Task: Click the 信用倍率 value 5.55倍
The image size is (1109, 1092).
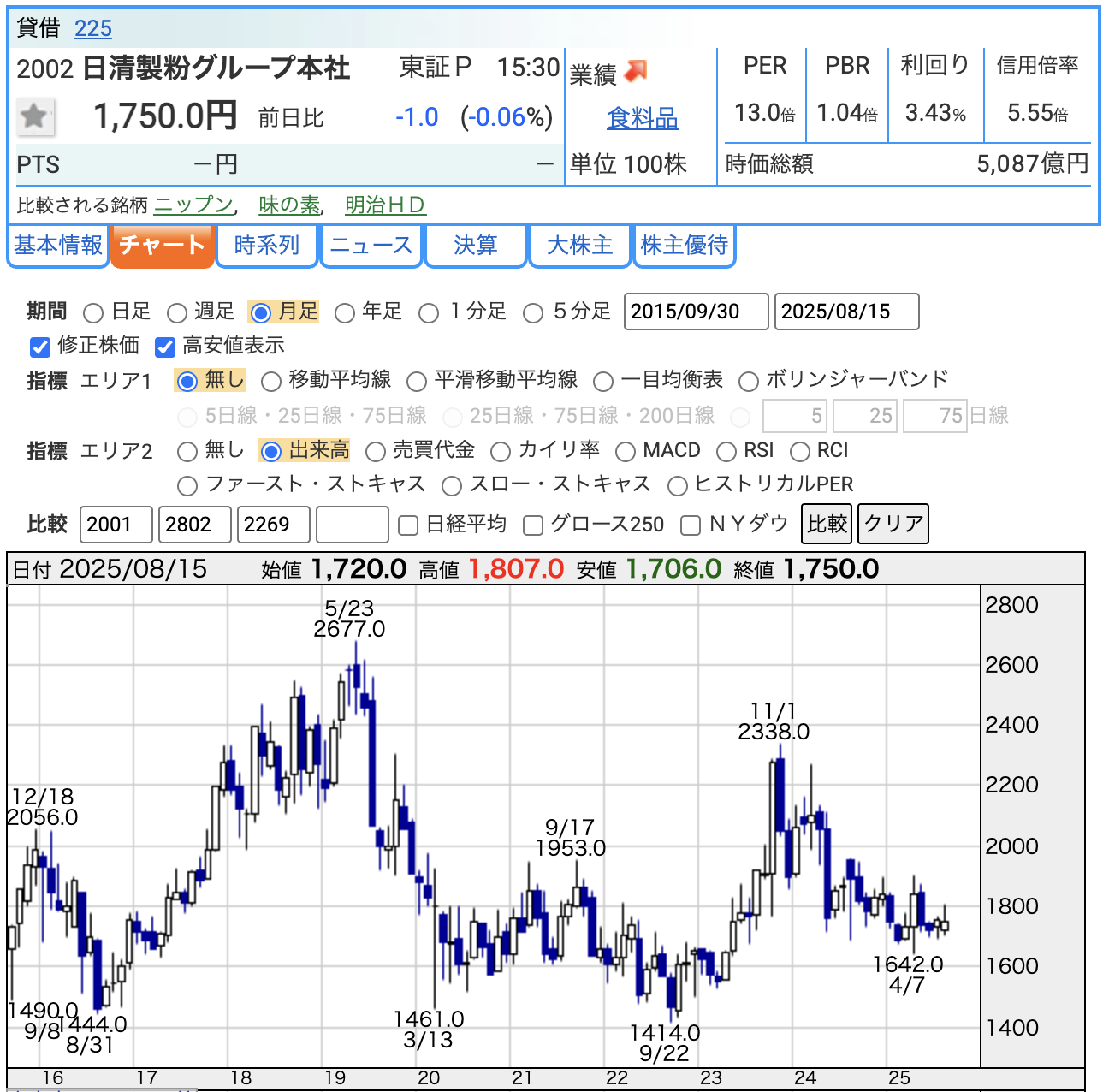Action: (1037, 113)
